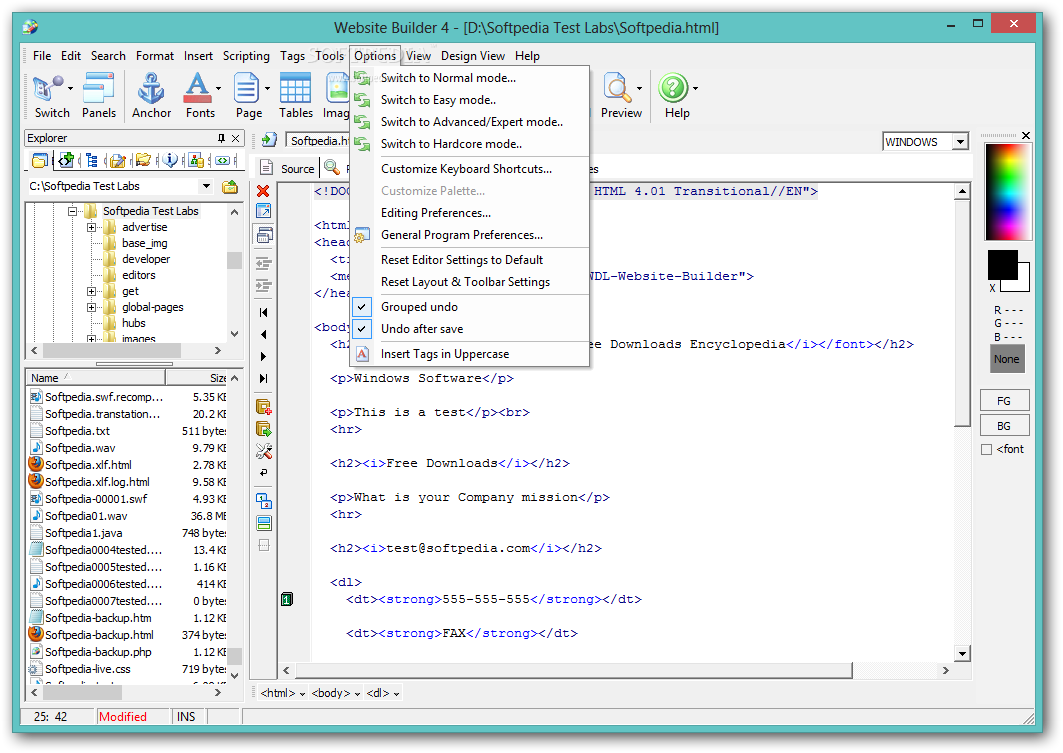Click the Page toolbar icon
This screenshot has width=1063, height=753.
pos(246,89)
